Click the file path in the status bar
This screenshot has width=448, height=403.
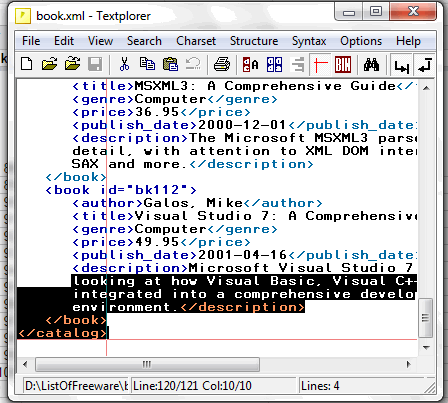(76, 386)
